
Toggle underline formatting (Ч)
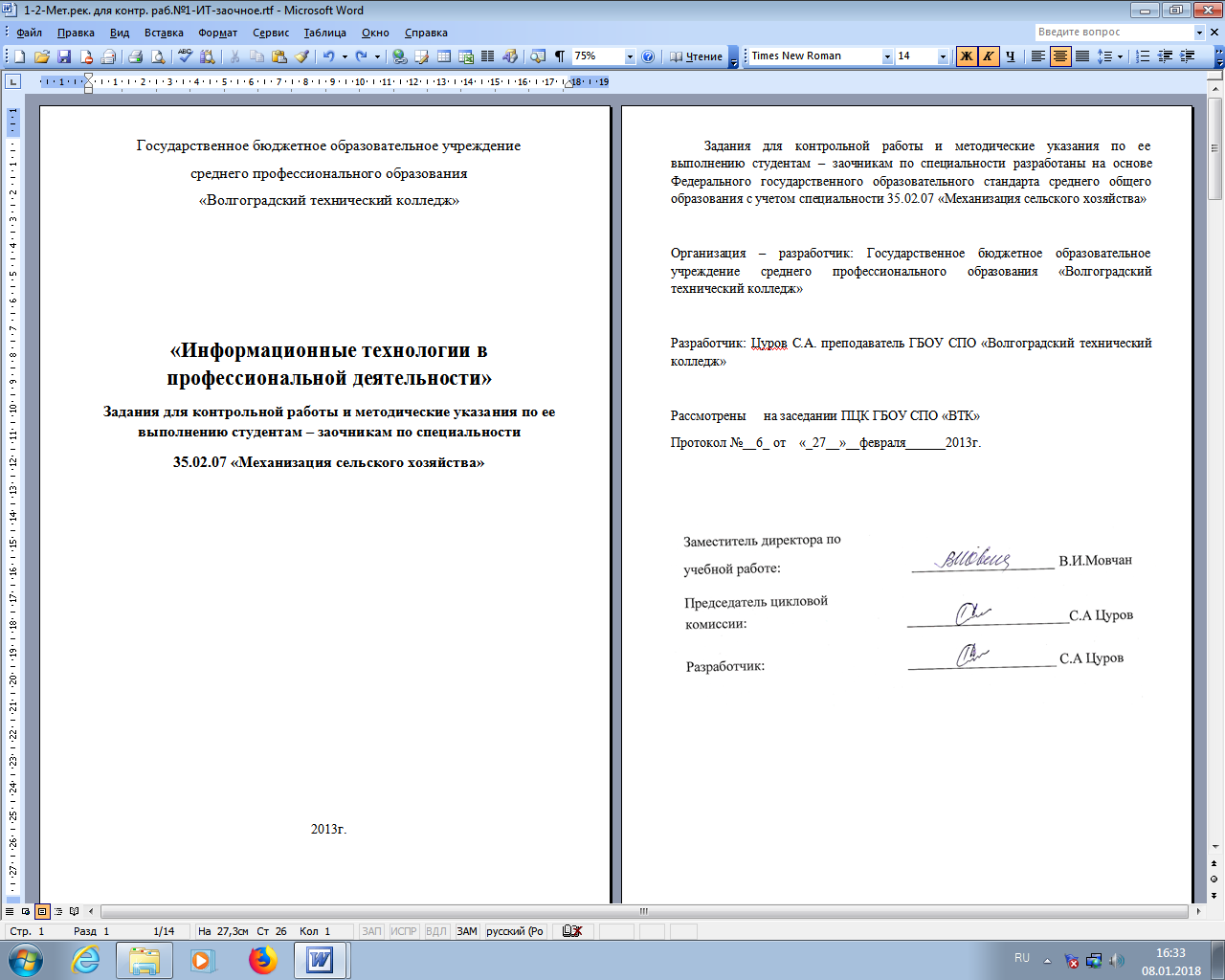point(1010,56)
